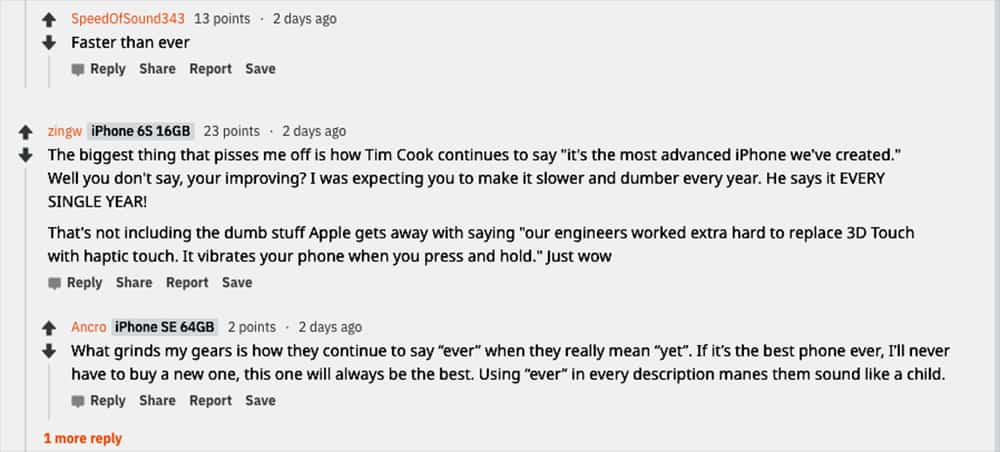This screenshot has height=452, width=1000.
Task: Share Ancro's comment
Action: [x=157, y=401]
